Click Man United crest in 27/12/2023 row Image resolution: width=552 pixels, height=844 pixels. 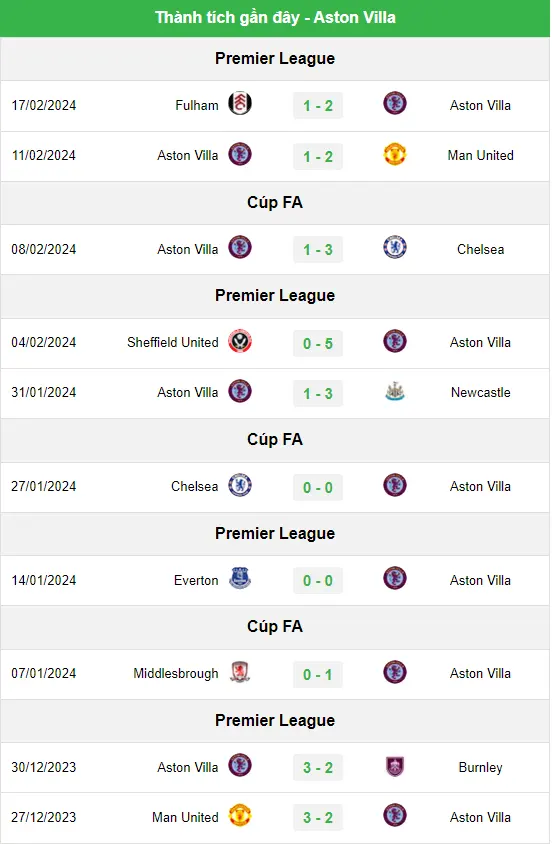(x=240, y=815)
